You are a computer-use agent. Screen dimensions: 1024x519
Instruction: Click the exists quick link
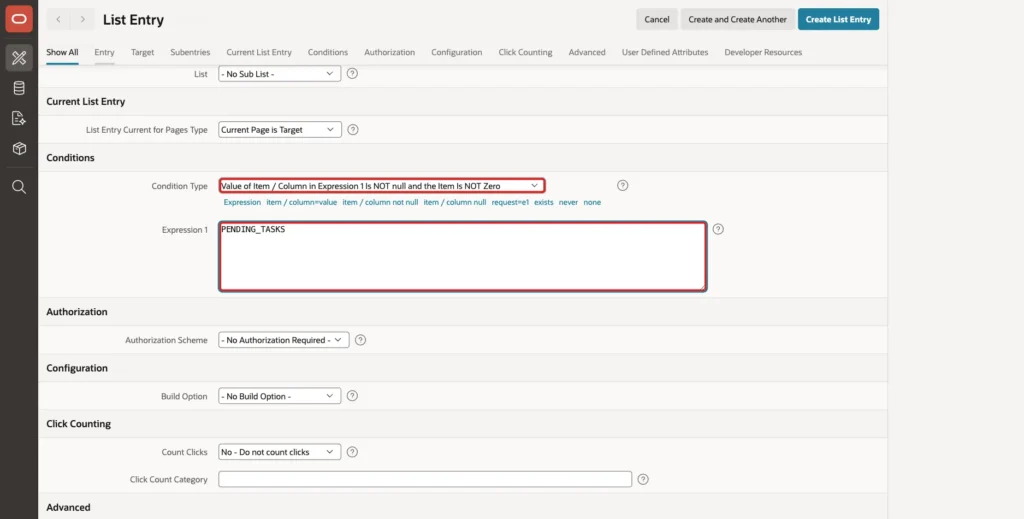point(543,202)
